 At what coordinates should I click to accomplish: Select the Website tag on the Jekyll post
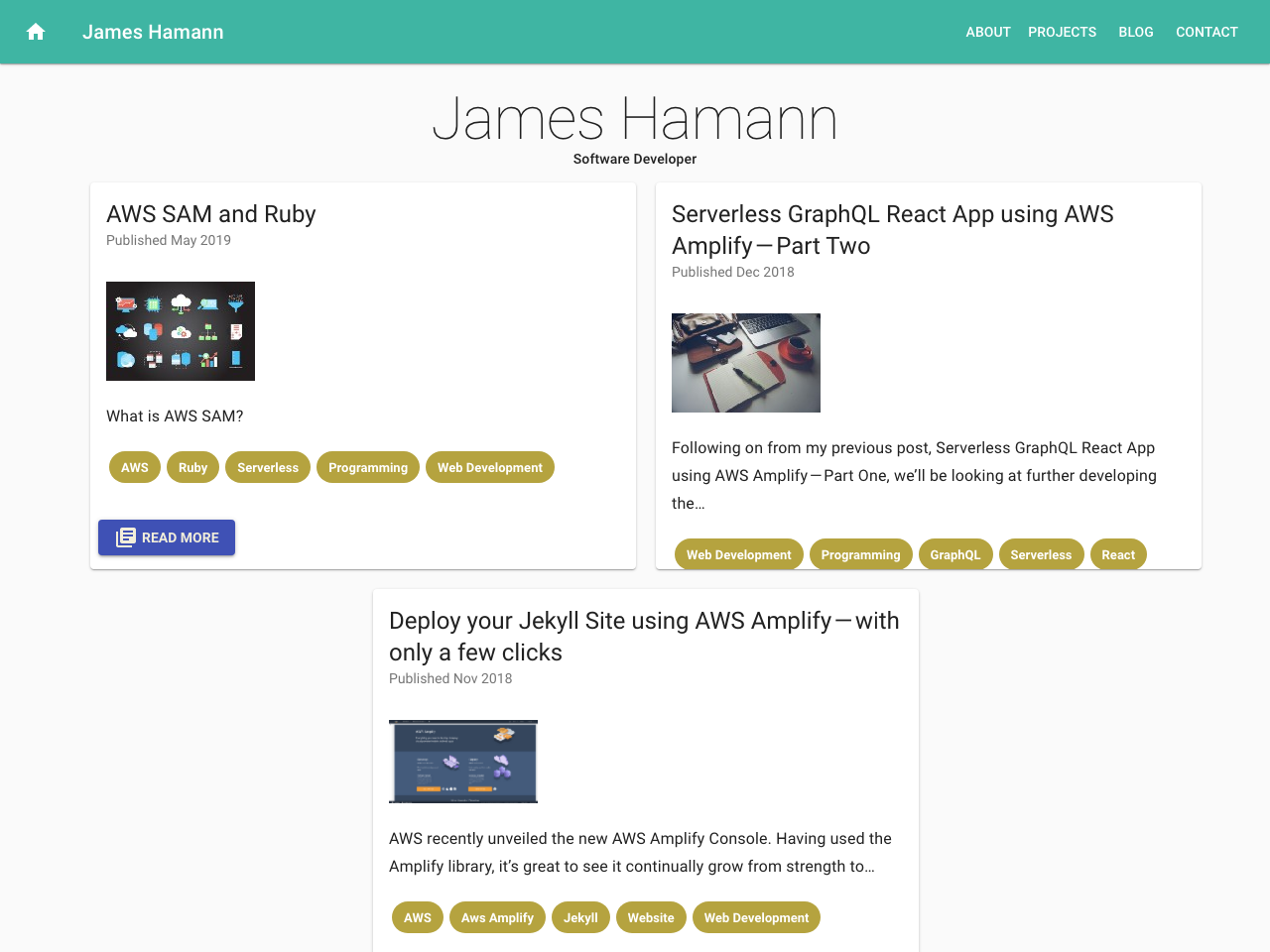[x=651, y=917]
